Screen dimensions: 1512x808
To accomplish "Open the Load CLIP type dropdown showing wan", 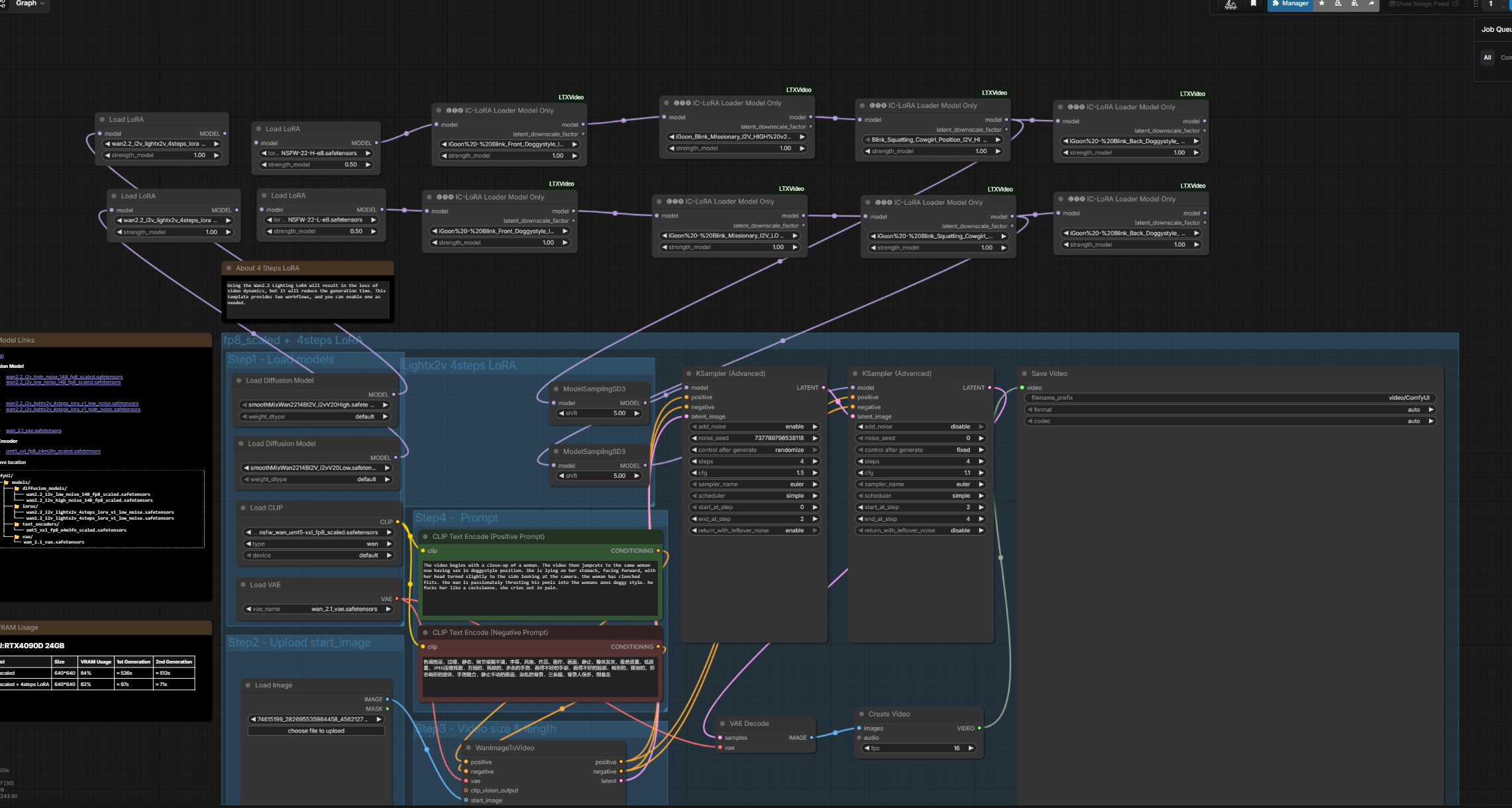I will [319, 544].
